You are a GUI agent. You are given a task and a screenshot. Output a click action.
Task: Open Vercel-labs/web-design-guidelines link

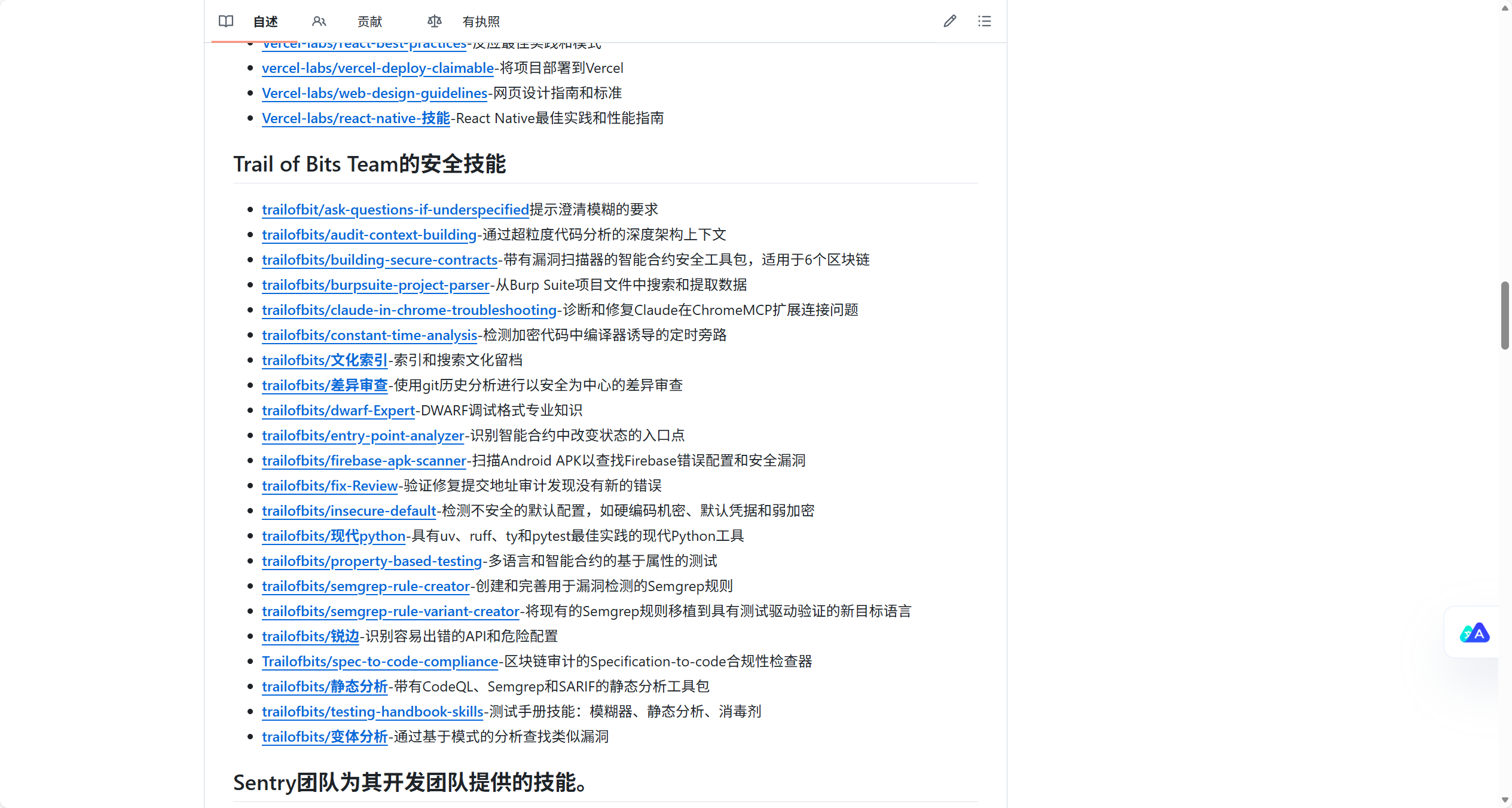374,93
